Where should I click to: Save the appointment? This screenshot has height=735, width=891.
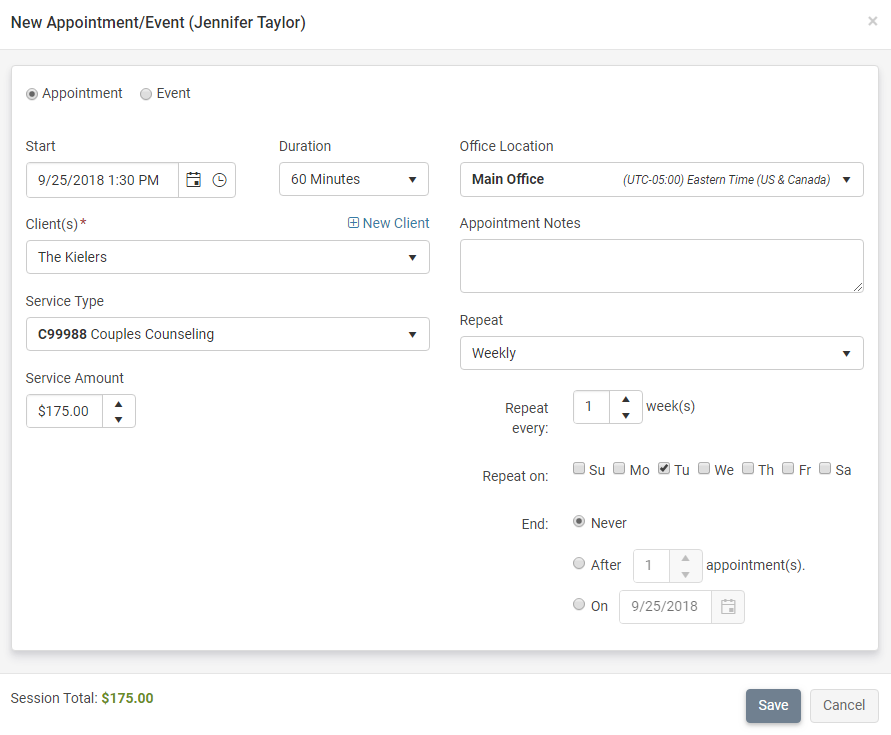pyautogui.click(x=773, y=705)
